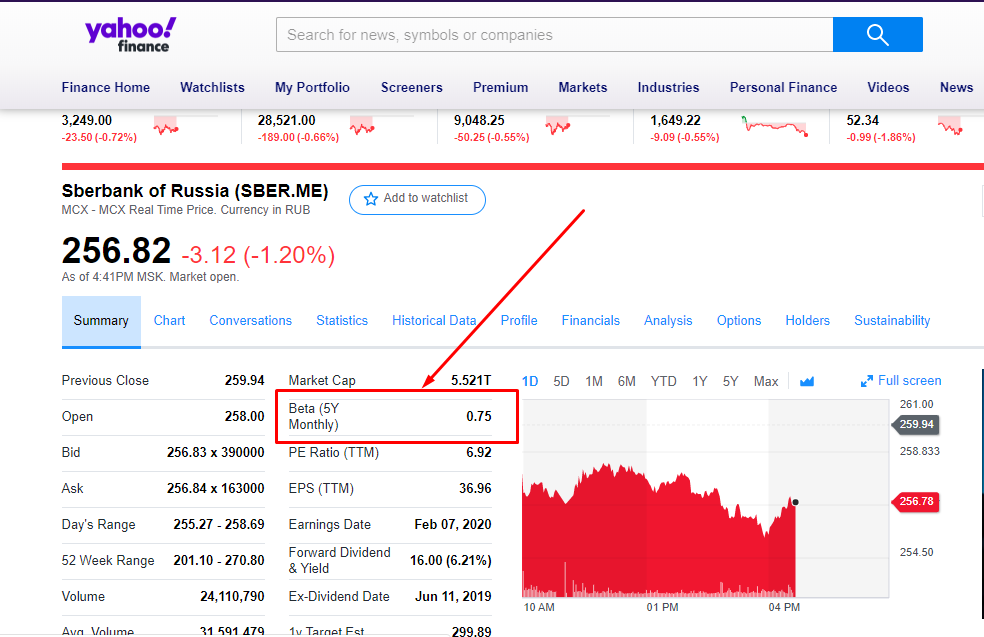
Task: Click the Forward Dividend & Yield label
Action: pos(340,560)
